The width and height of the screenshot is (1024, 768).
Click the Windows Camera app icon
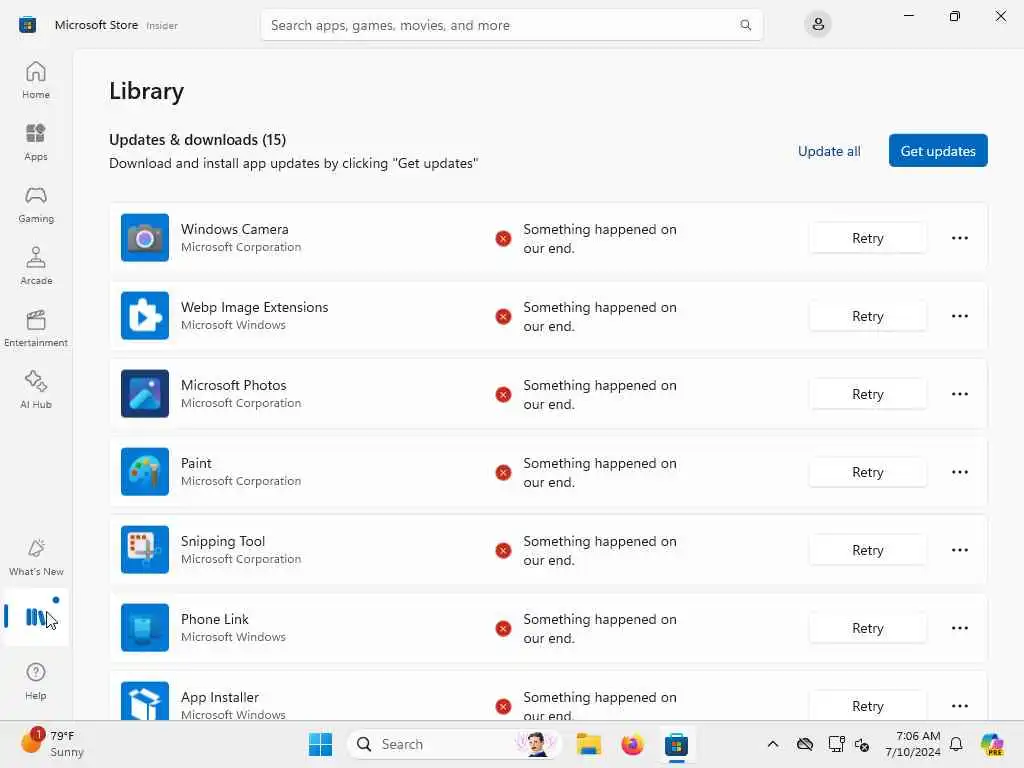pos(145,238)
